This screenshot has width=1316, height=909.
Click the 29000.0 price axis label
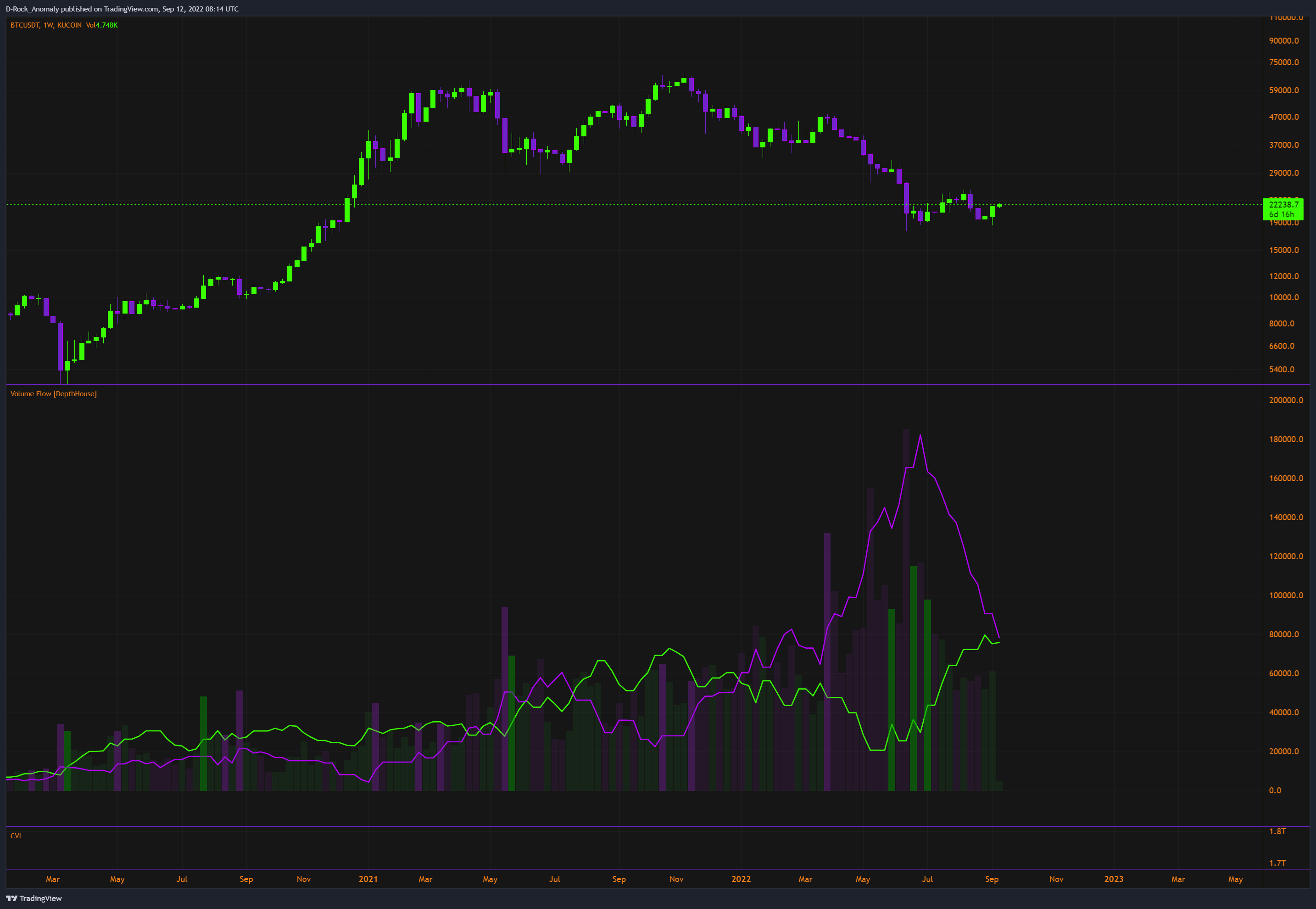coord(1284,173)
